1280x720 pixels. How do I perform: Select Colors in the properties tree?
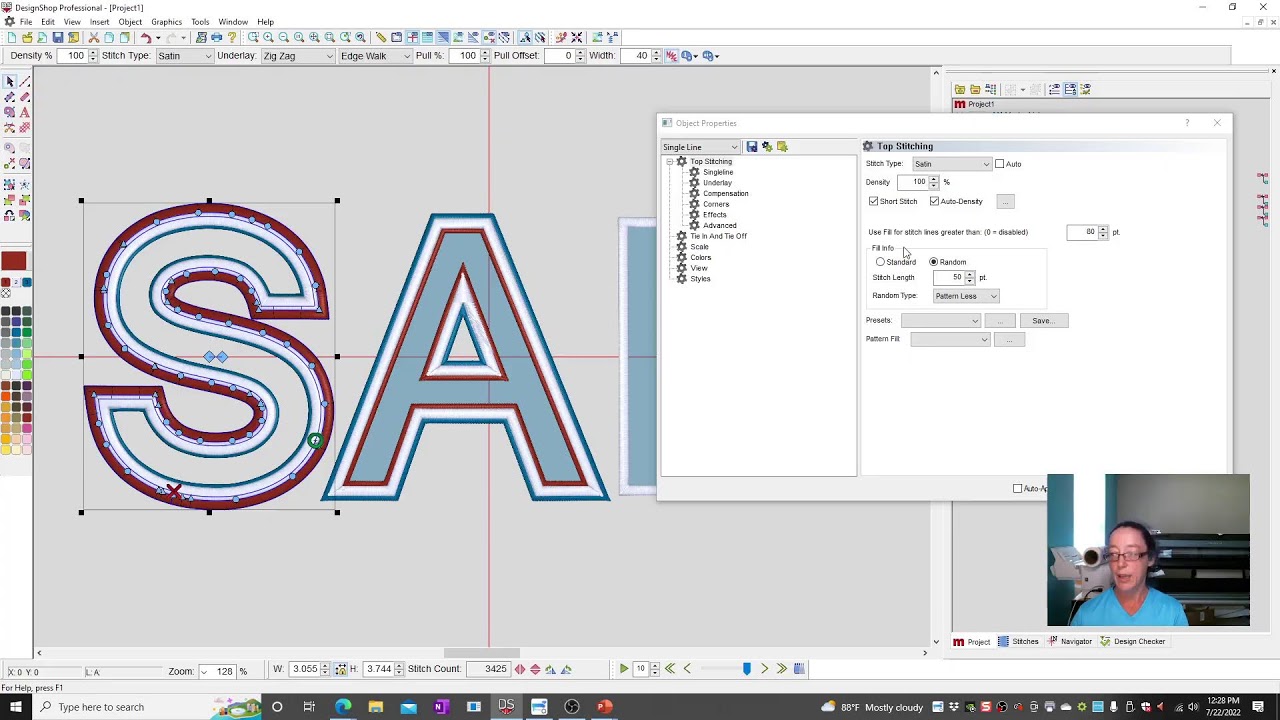coord(700,258)
